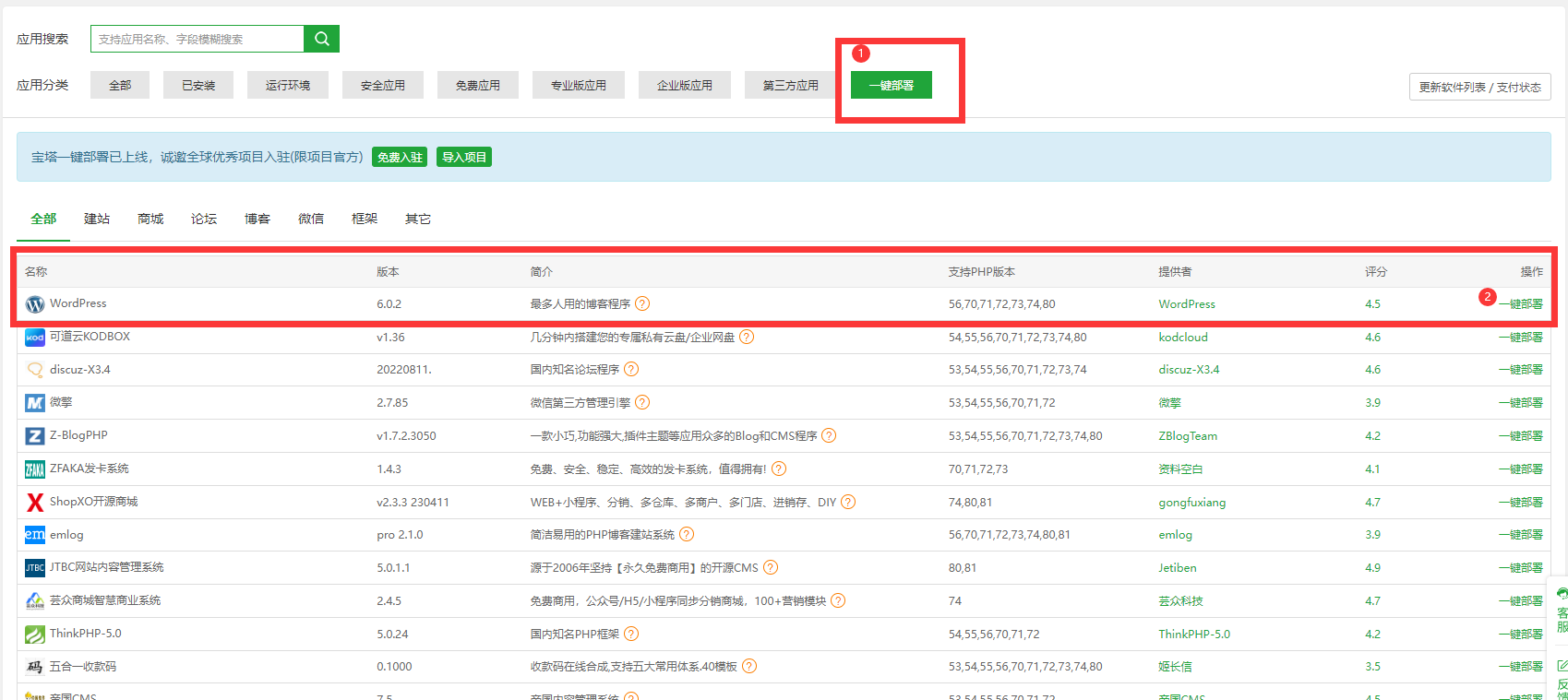Open help icon beside 微信第三方管理引擎

tap(642, 402)
